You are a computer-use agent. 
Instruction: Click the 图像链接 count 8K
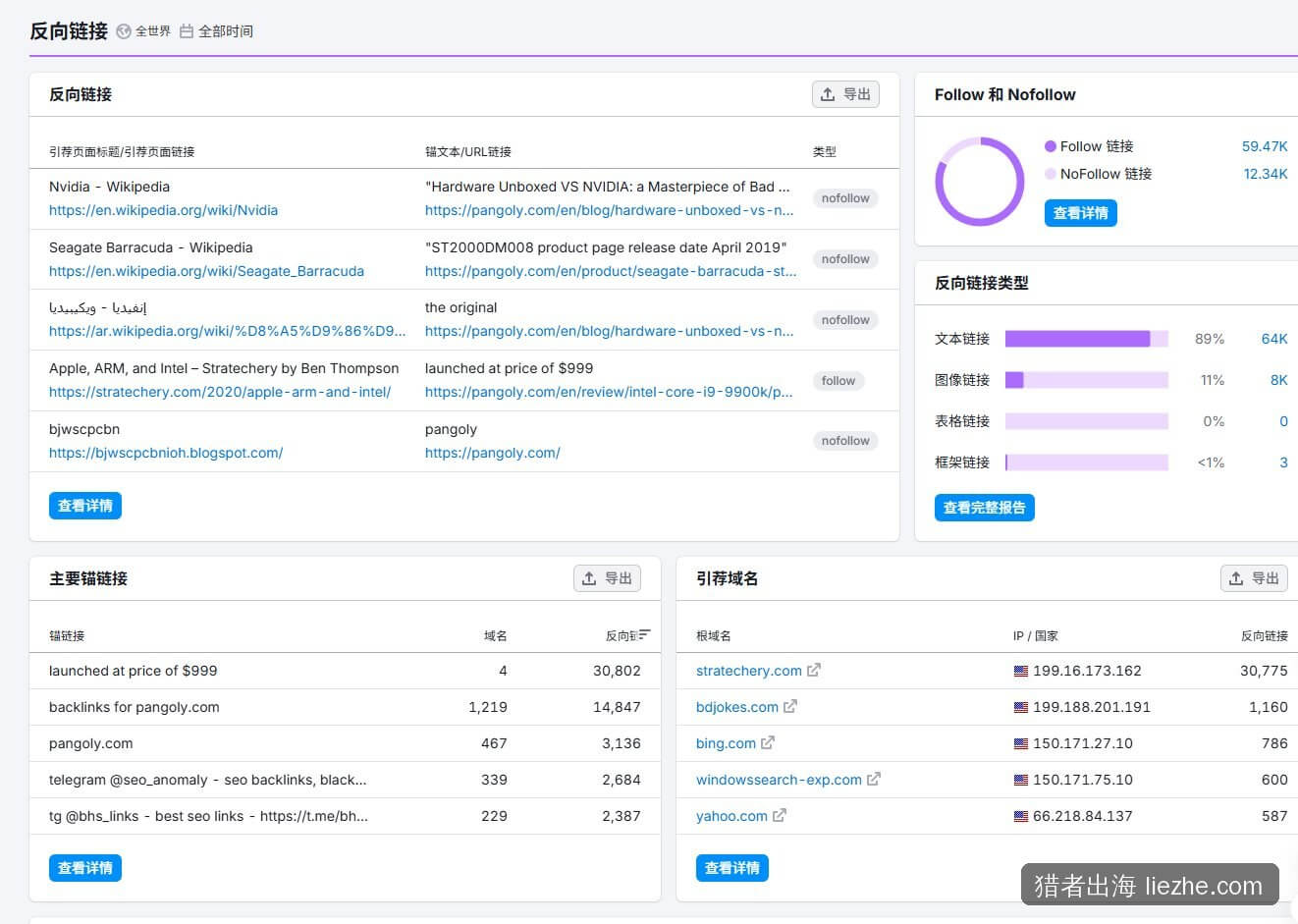tap(1279, 380)
